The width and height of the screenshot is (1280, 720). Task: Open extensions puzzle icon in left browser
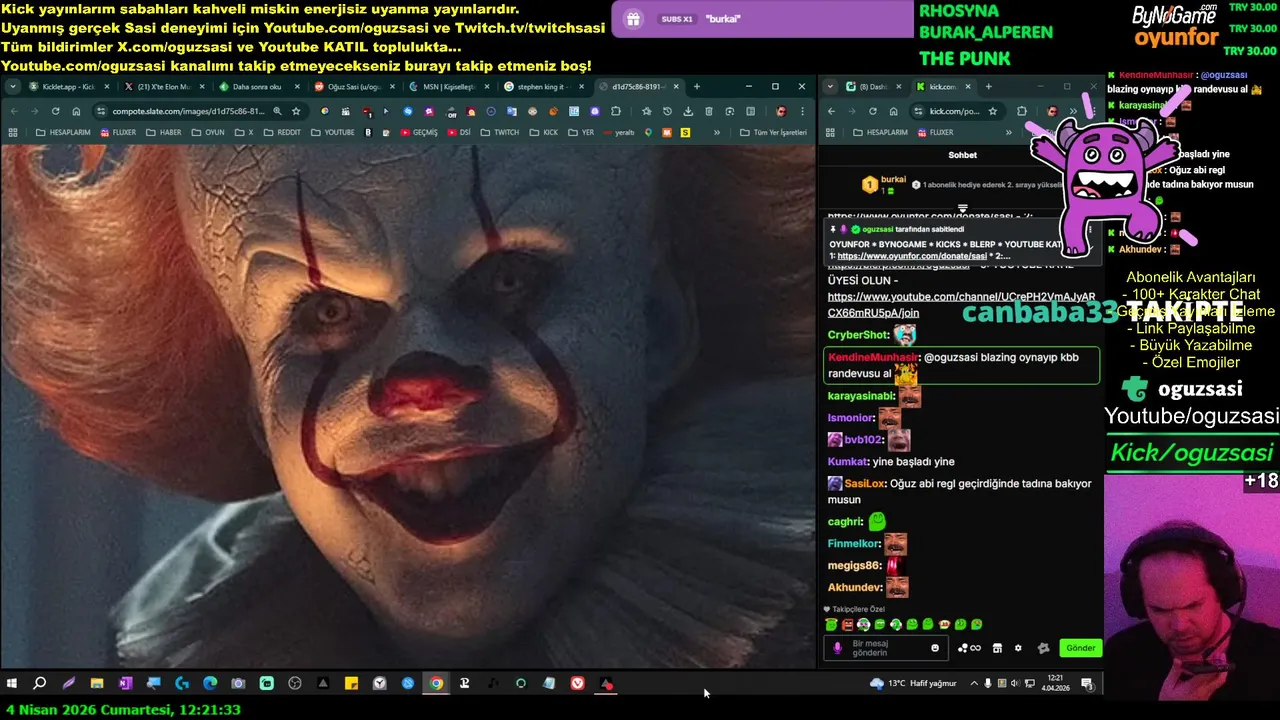coord(616,111)
